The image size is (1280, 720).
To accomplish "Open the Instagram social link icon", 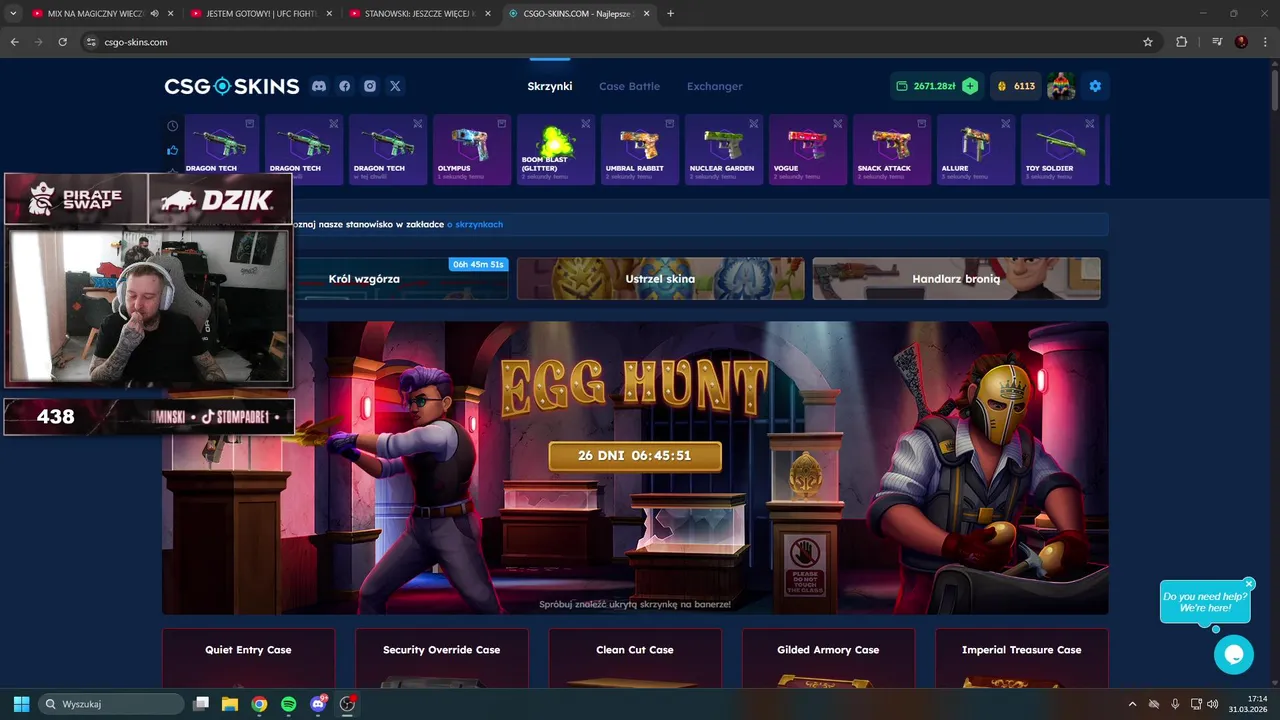I will coord(370,86).
